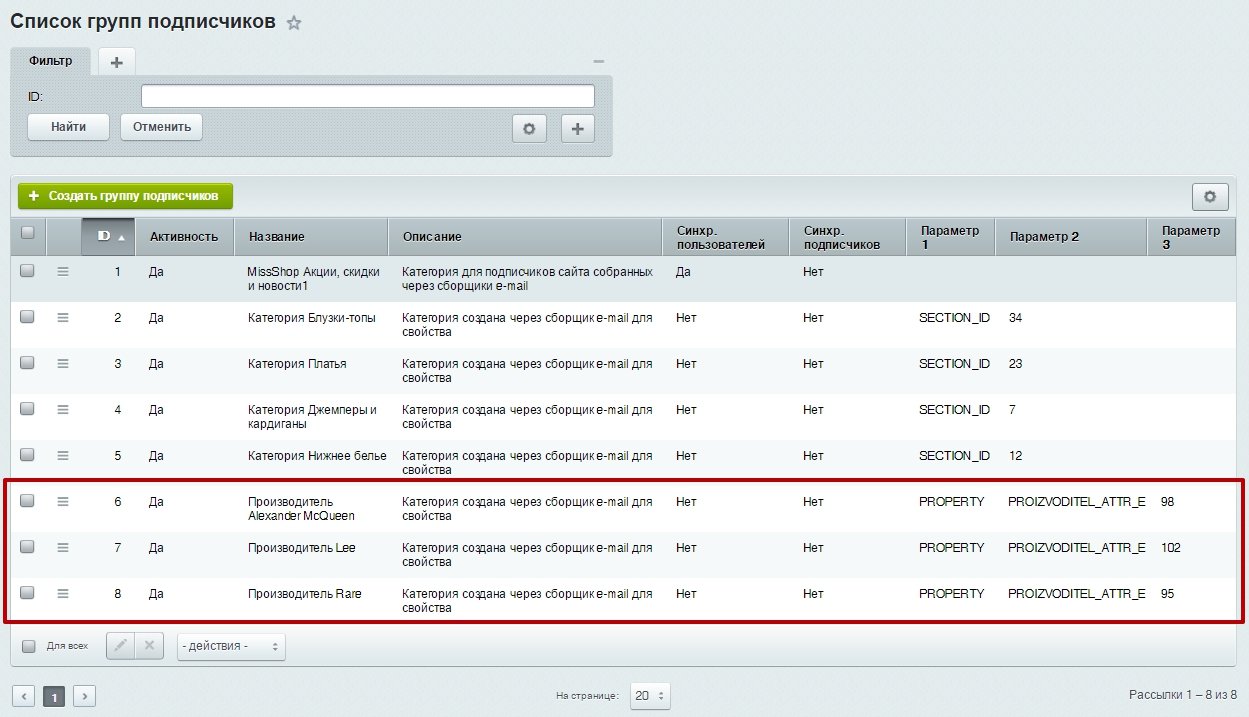1249x717 pixels.
Task: Sort by Синхр. подписчиков column header
Action: 848,237
